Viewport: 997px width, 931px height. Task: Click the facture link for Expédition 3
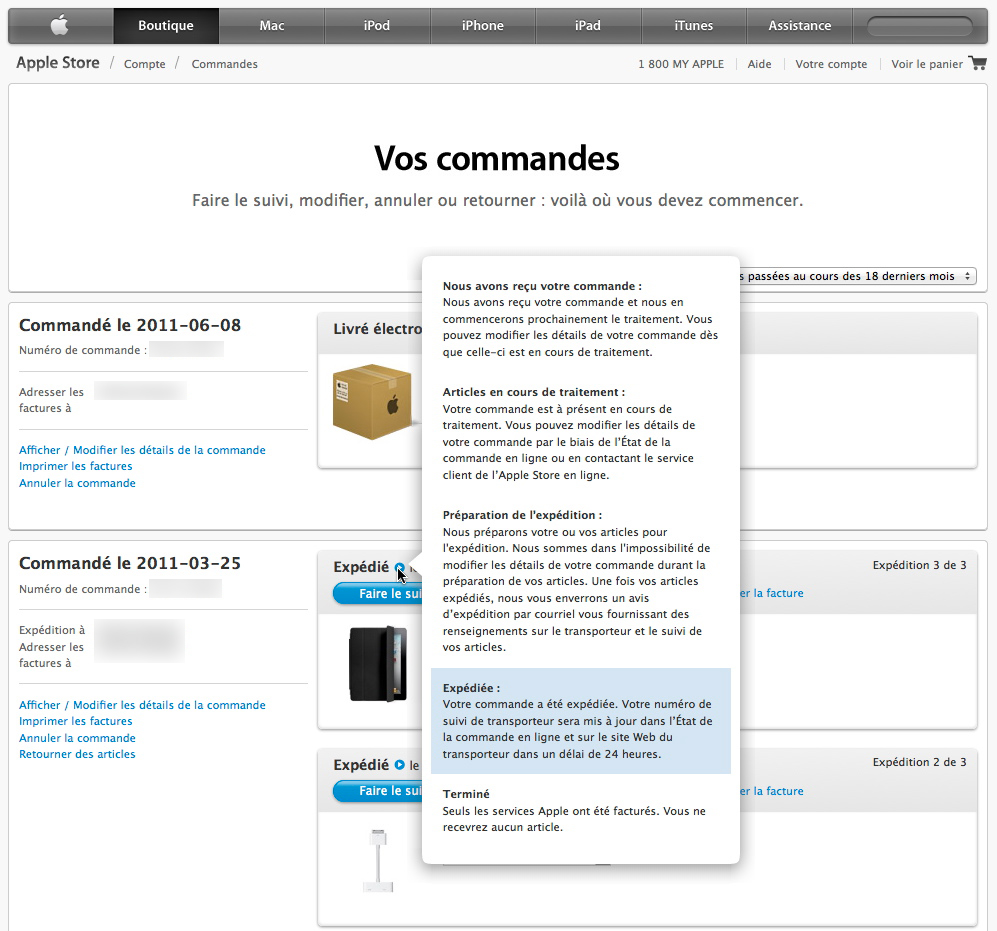tap(772, 593)
